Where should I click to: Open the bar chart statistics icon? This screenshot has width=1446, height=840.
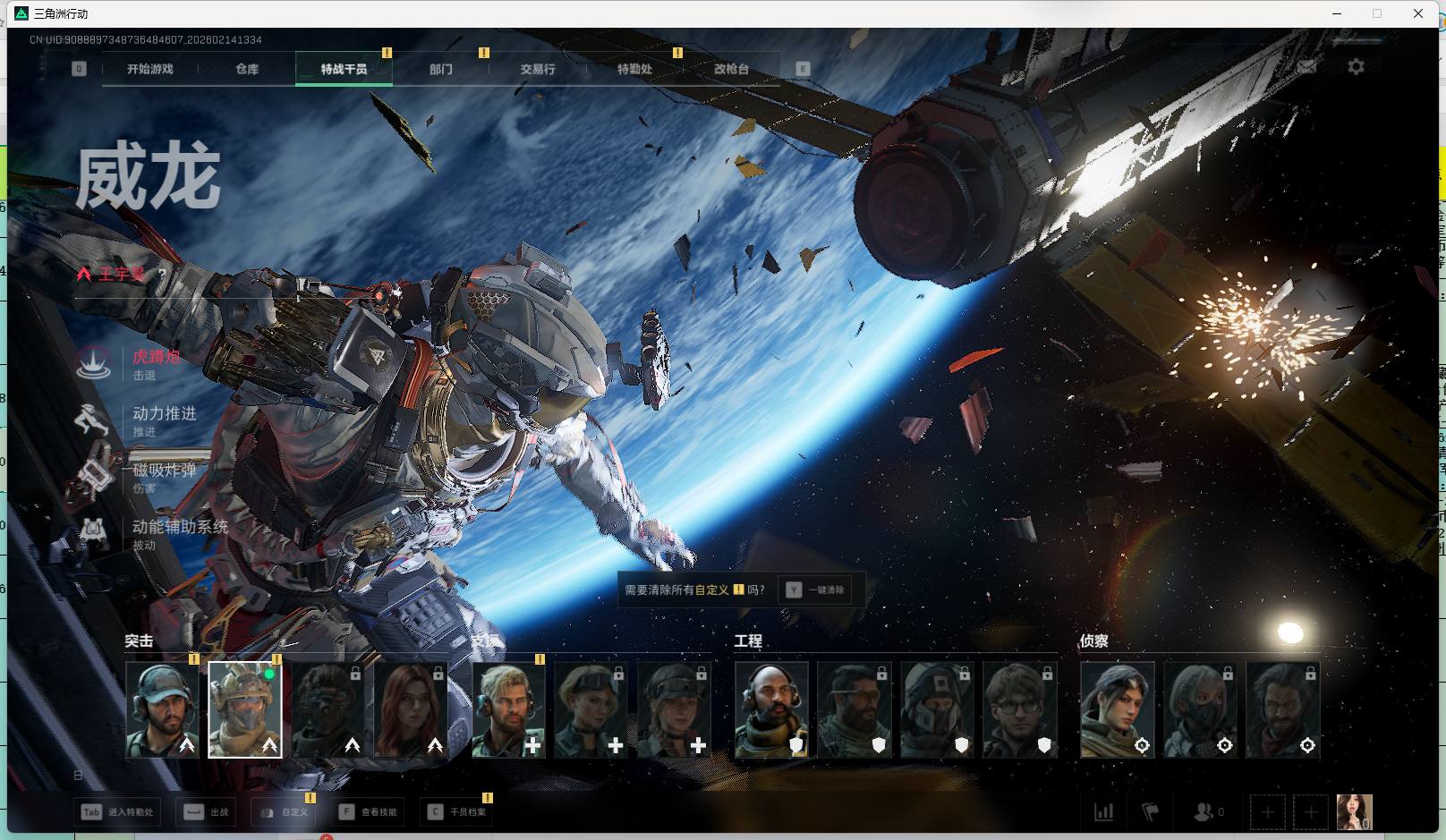[1104, 811]
